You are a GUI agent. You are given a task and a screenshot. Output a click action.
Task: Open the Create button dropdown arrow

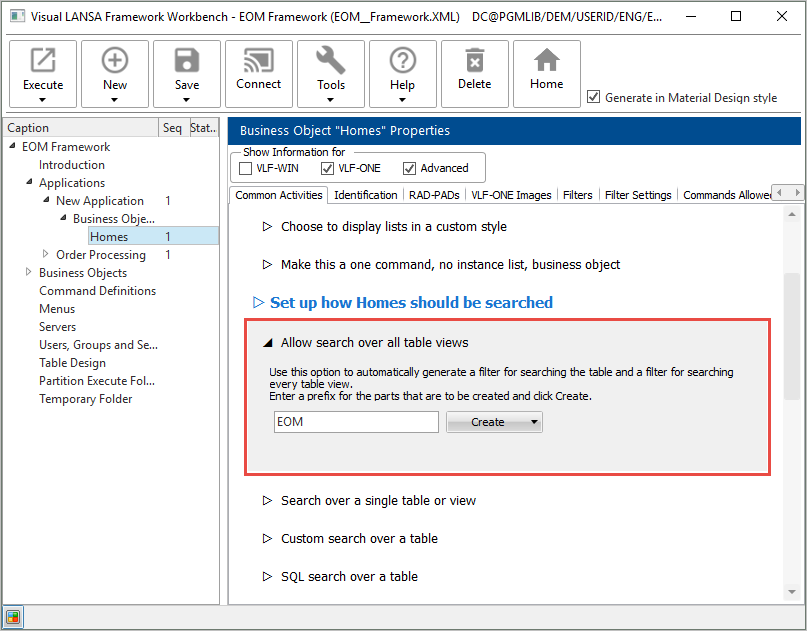click(535, 422)
